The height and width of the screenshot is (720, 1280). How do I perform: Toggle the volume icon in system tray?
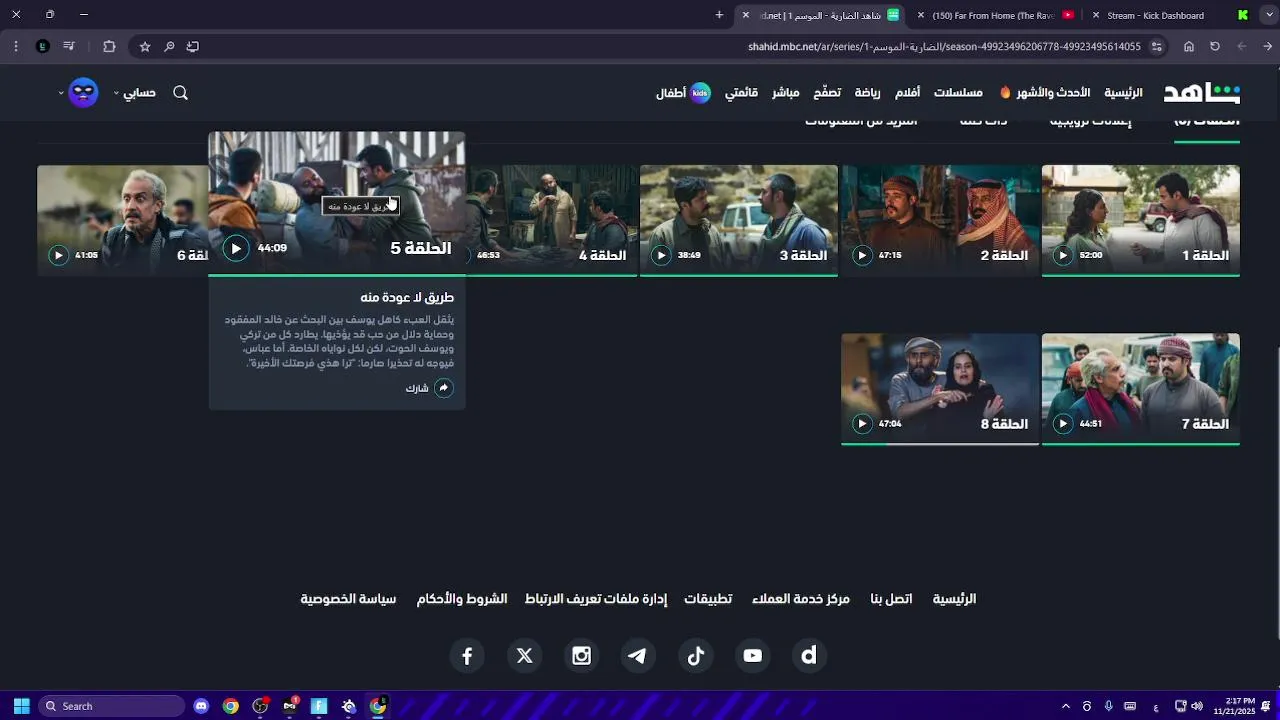(x=1197, y=706)
